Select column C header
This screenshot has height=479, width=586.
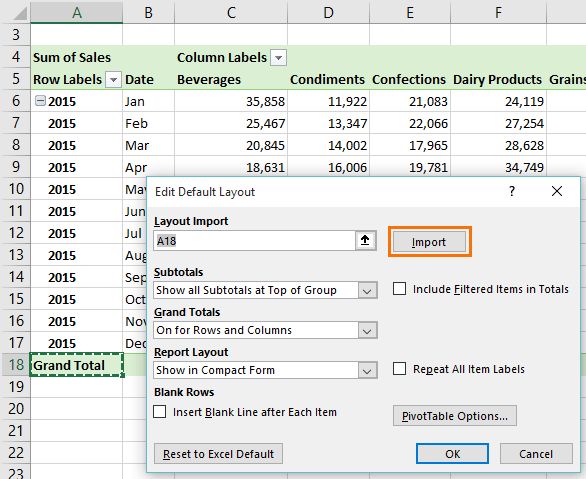coord(231,12)
